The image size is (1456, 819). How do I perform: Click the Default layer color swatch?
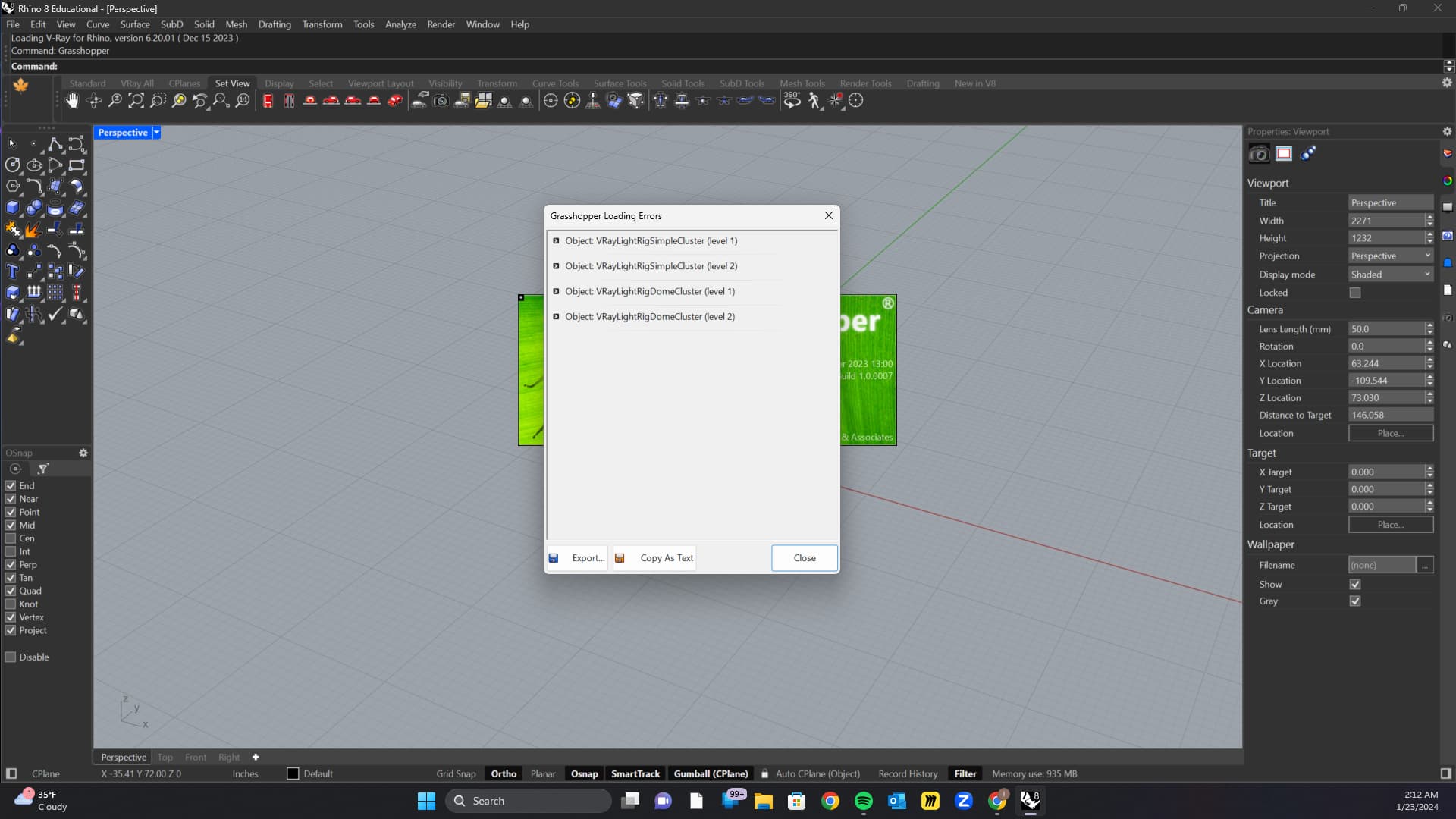293,774
